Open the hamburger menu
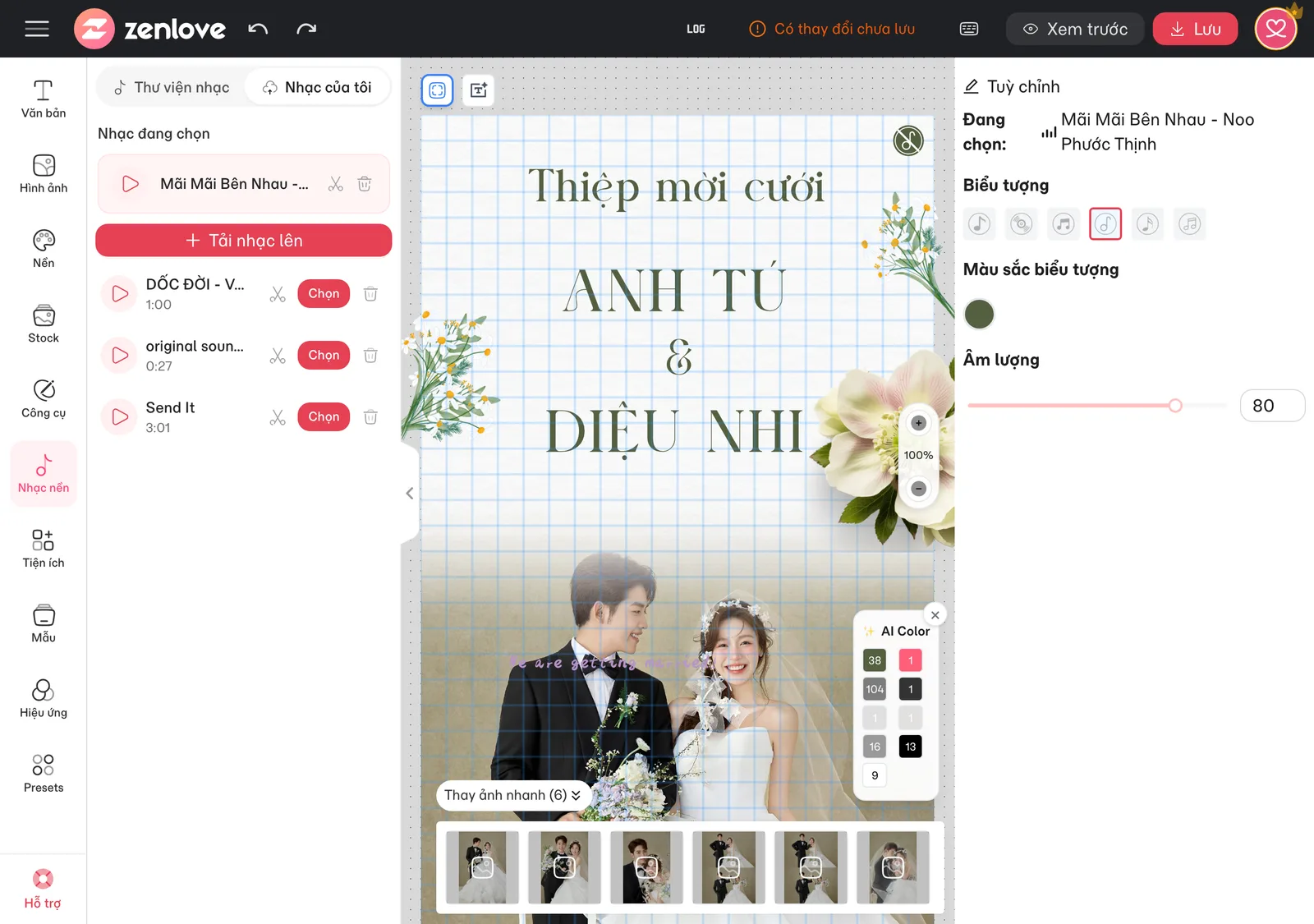 click(37, 29)
